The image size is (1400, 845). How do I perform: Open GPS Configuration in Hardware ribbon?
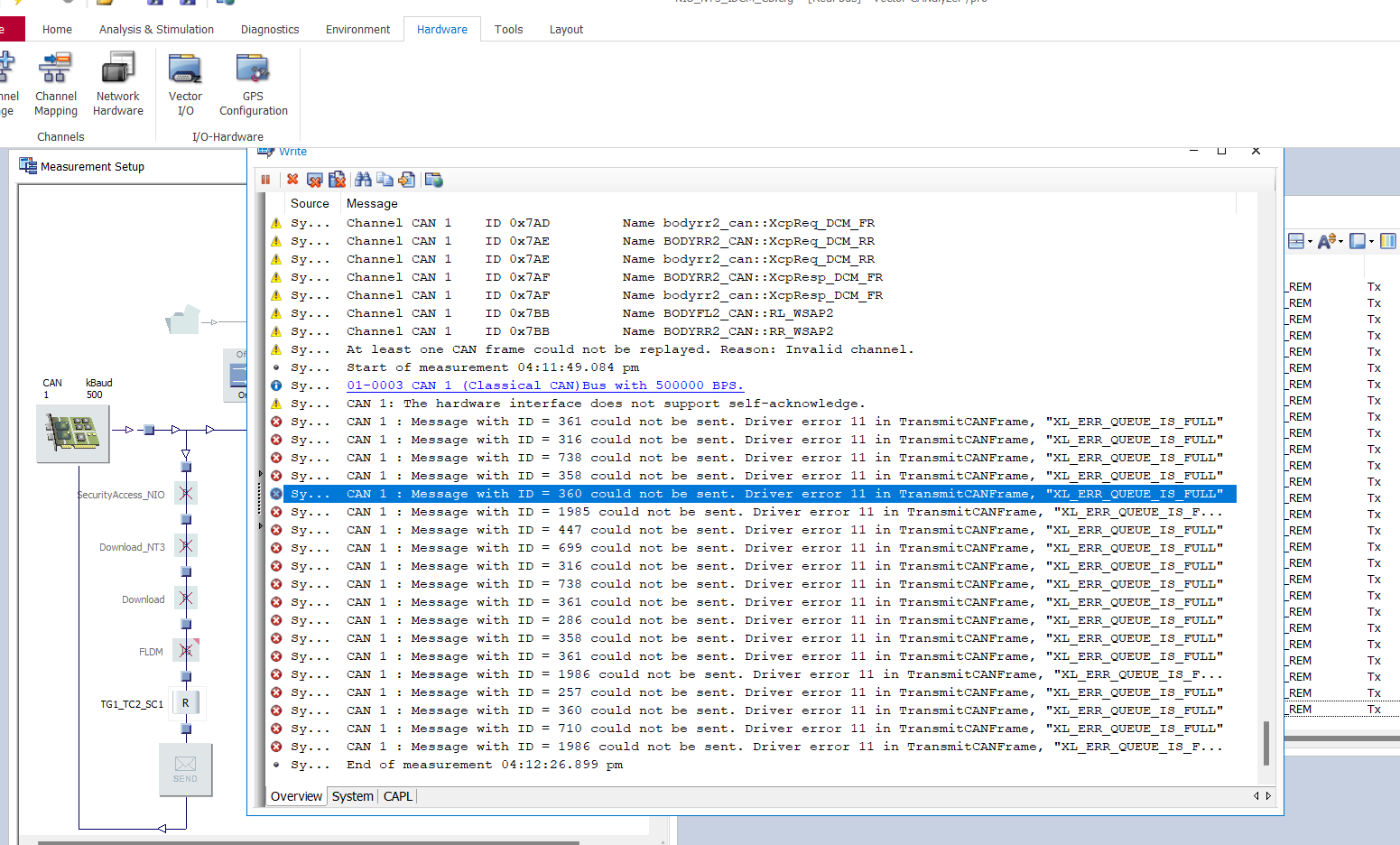coord(252,84)
